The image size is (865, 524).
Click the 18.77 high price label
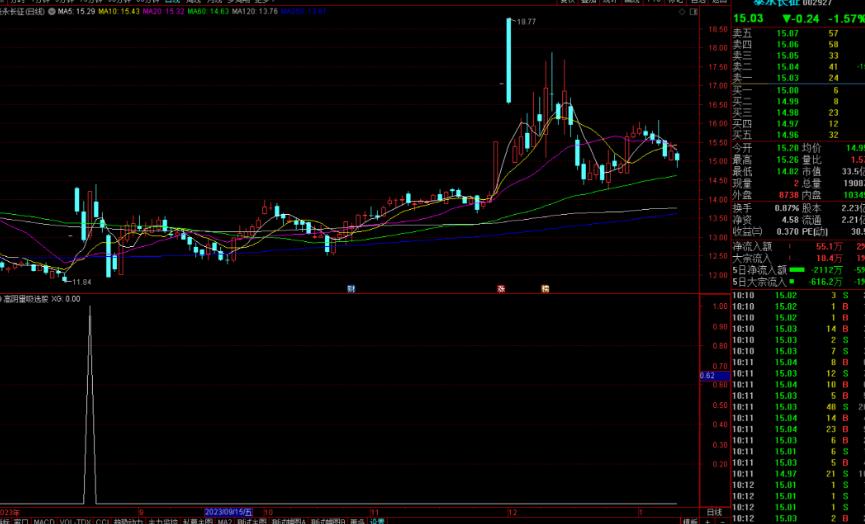pyautogui.click(x=526, y=22)
